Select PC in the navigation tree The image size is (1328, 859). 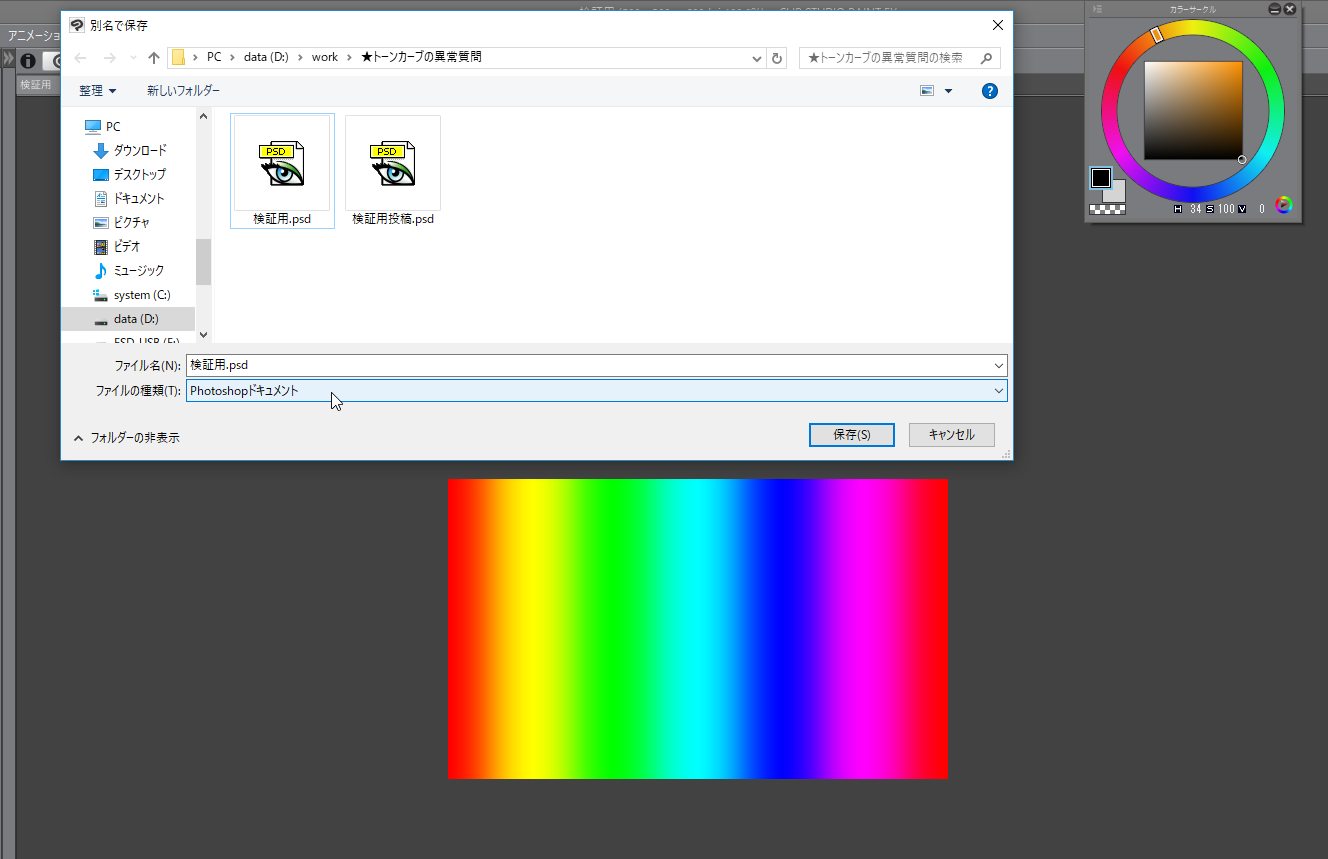click(102, 127)
